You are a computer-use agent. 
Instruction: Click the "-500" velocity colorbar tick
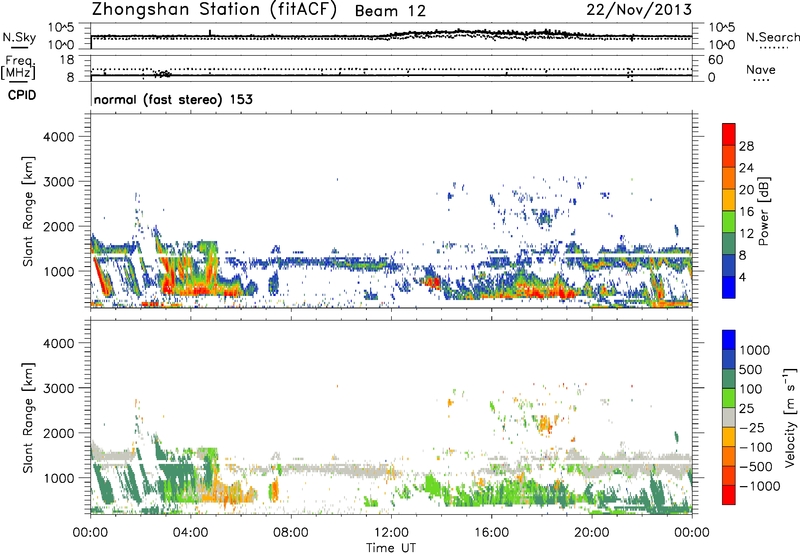[755, 467]
